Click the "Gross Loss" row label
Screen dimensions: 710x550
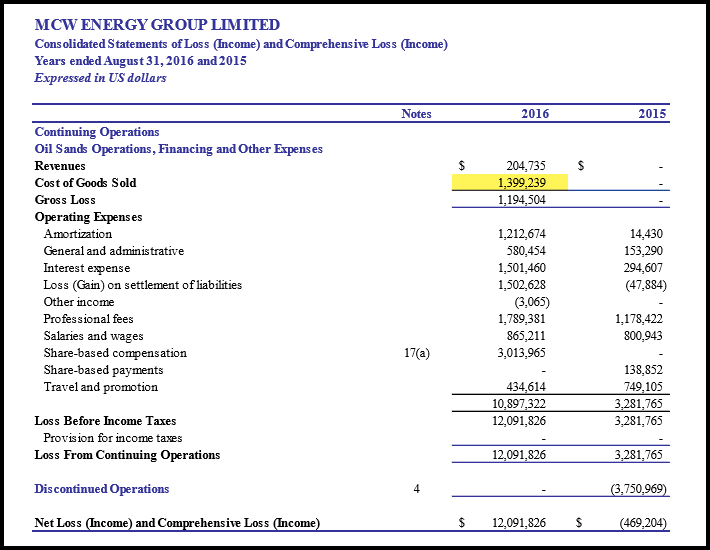(65, 200)
